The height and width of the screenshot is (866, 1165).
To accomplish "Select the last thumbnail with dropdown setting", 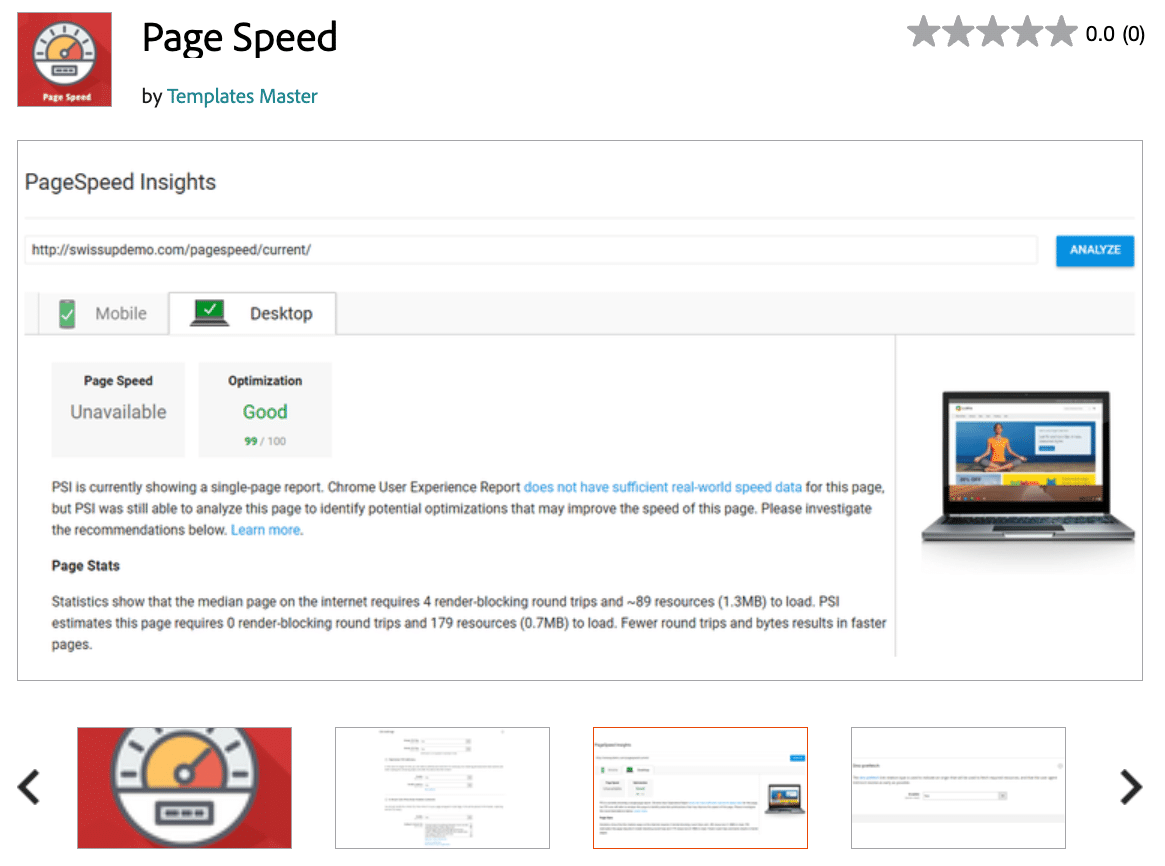I will (x=958, y=787).
